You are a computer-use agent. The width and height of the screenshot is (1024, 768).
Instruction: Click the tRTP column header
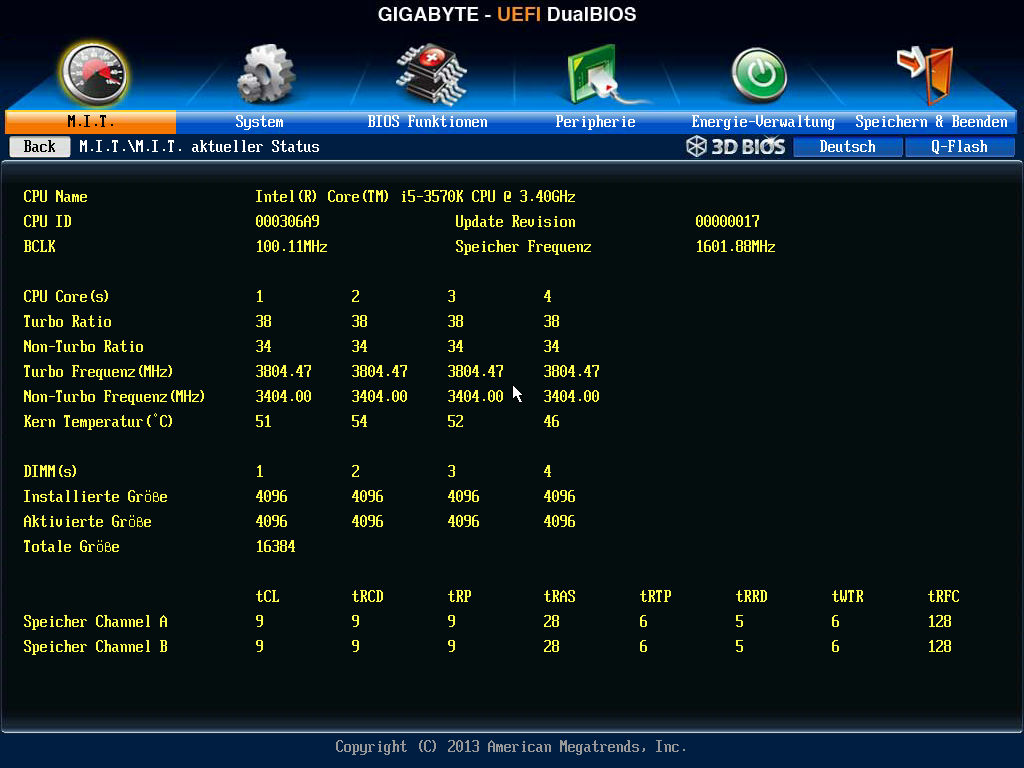tap(655, 596)
